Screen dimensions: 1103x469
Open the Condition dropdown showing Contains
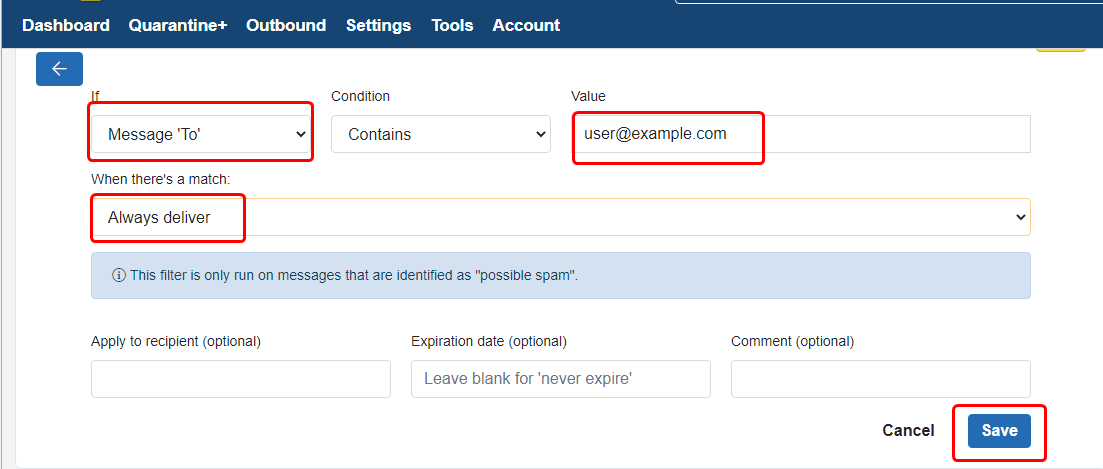click(x=440, y=134)
